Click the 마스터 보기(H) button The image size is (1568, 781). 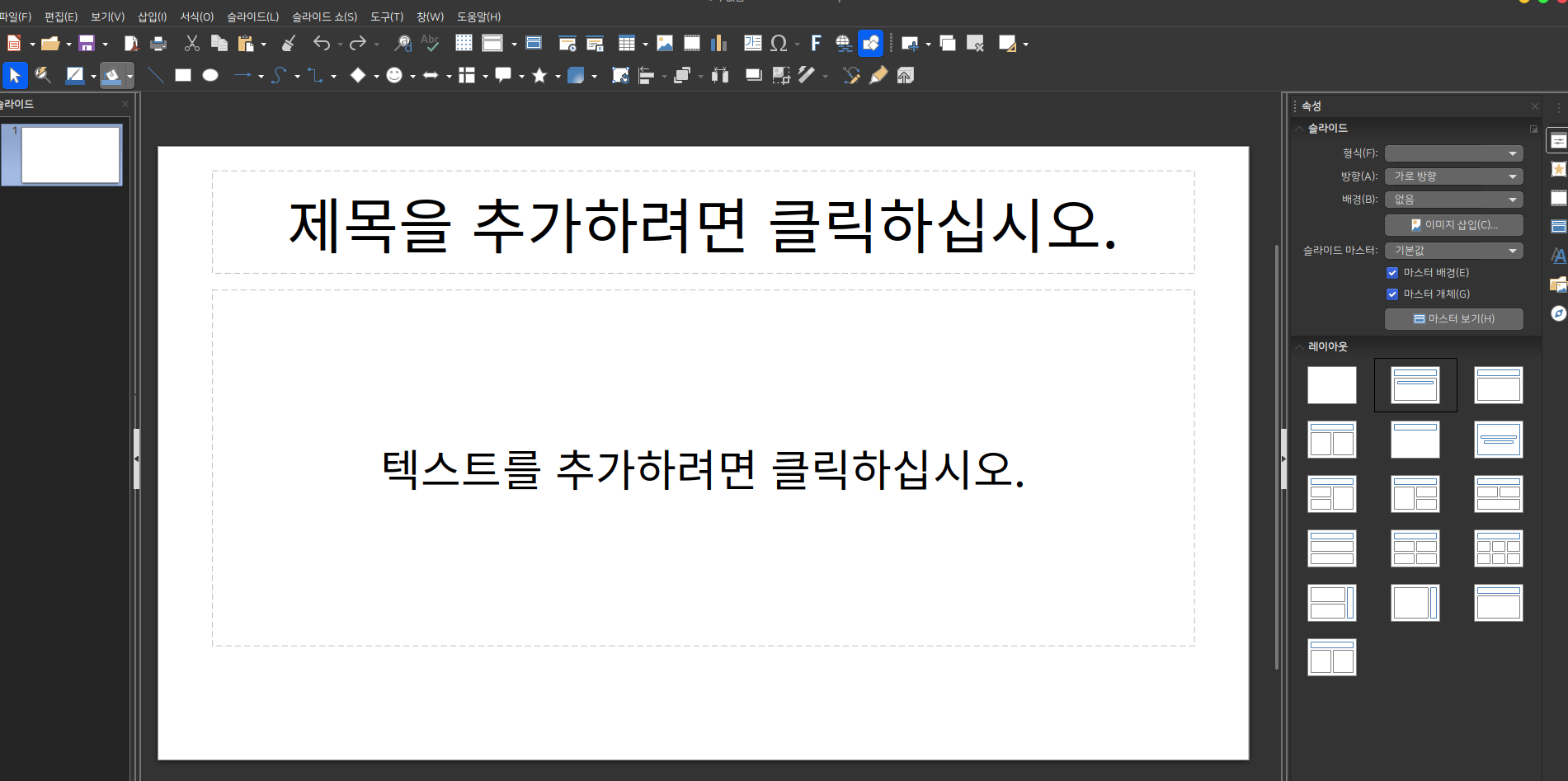click(1453, 319)
